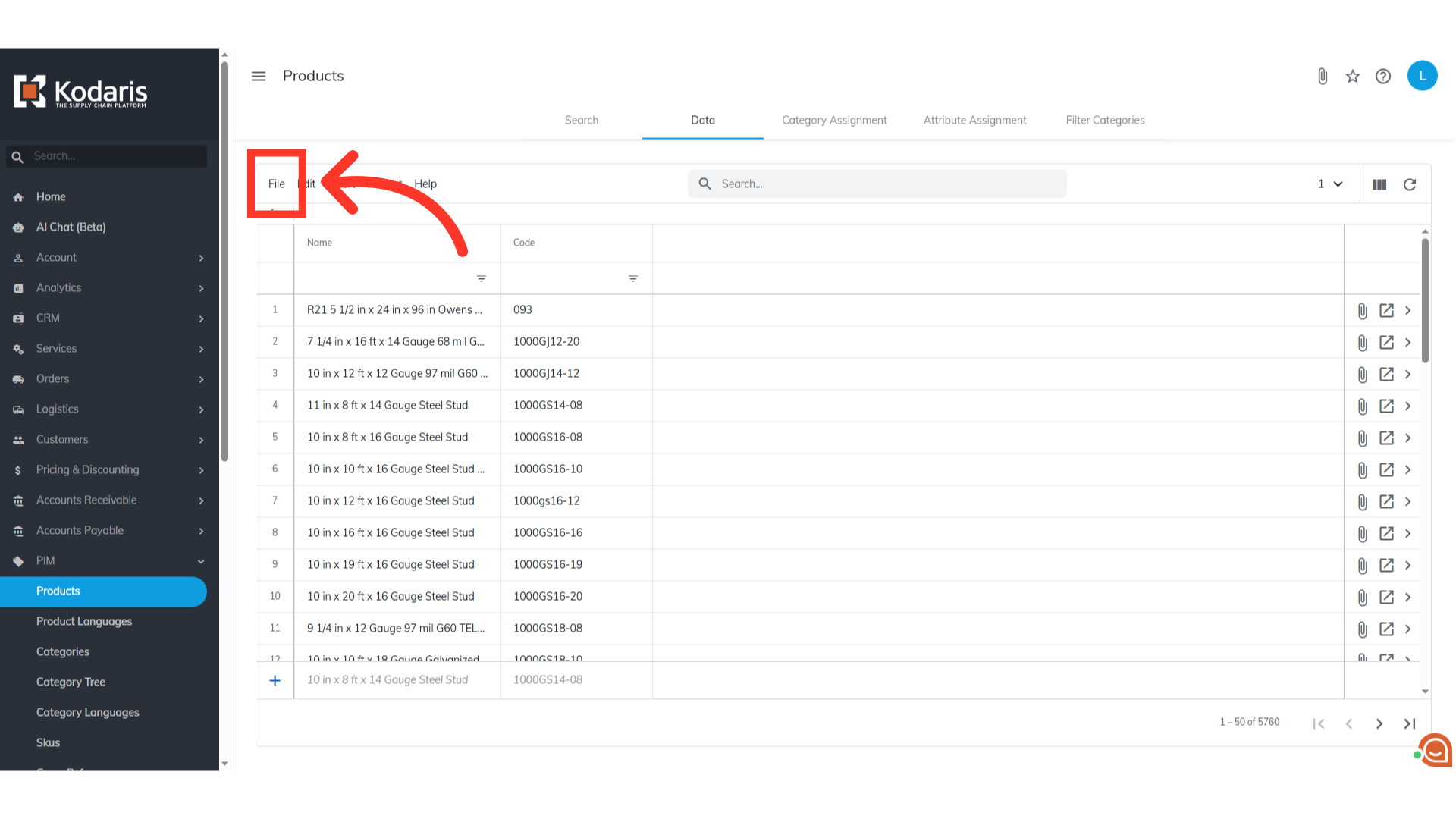Open the column chooser icon
The height and width of the screenshot is (819, 1456).
point(1379,184)
